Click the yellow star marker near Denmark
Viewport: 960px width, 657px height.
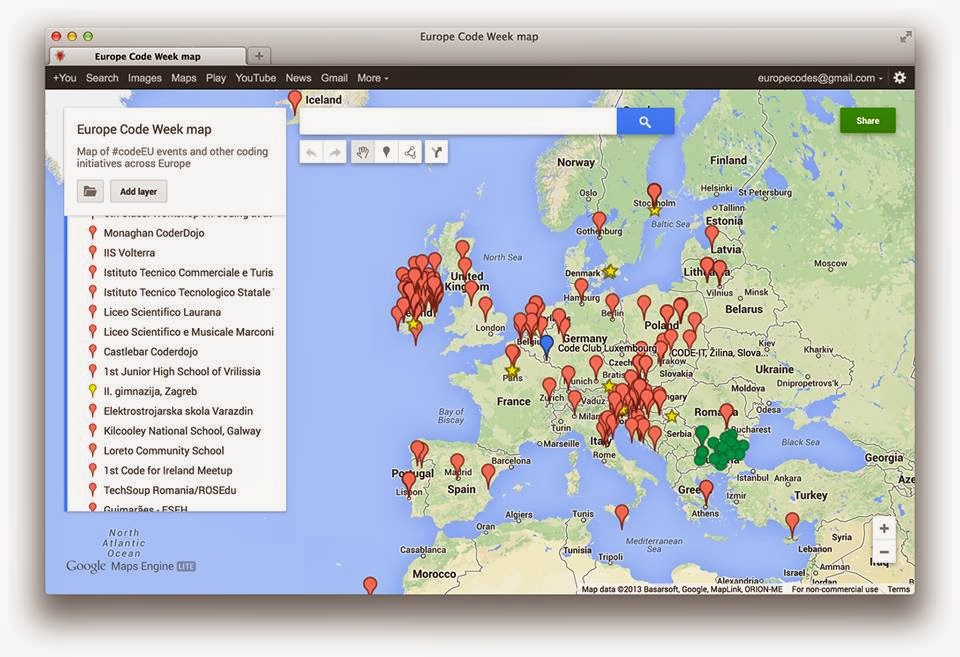610,271
